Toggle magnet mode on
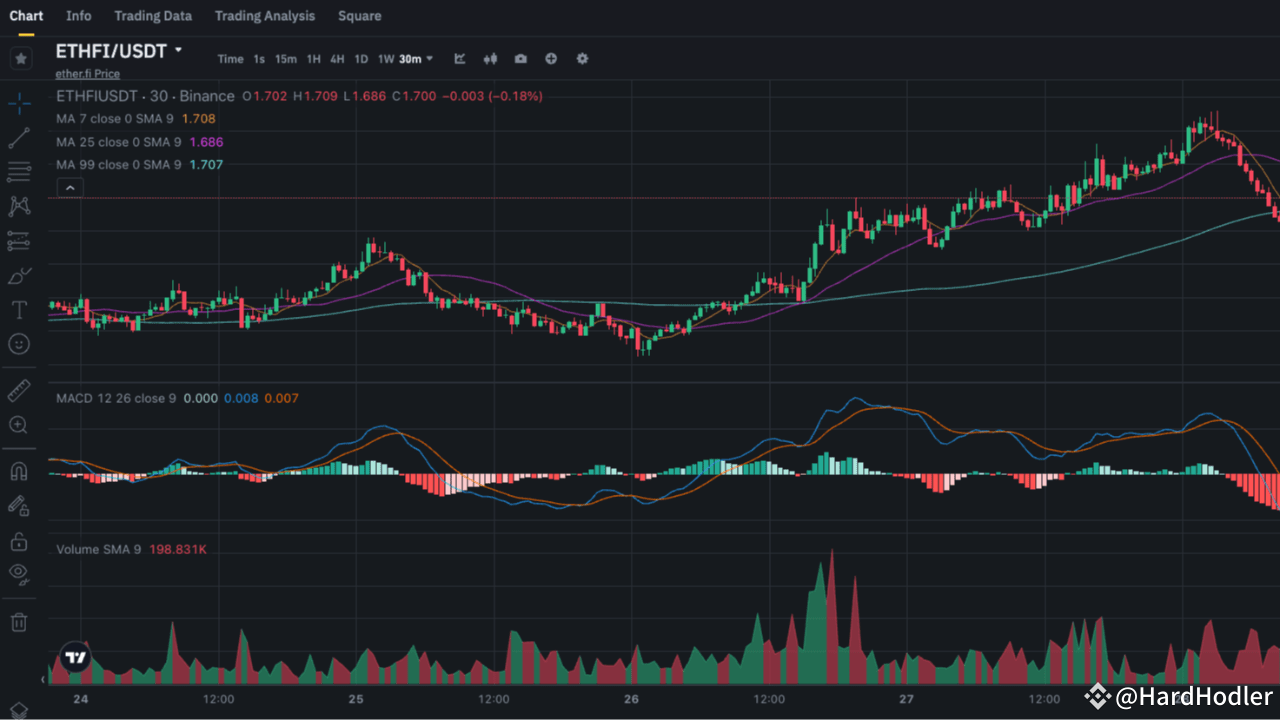This screenshot has height=720, width=1280. click(19, 471)
